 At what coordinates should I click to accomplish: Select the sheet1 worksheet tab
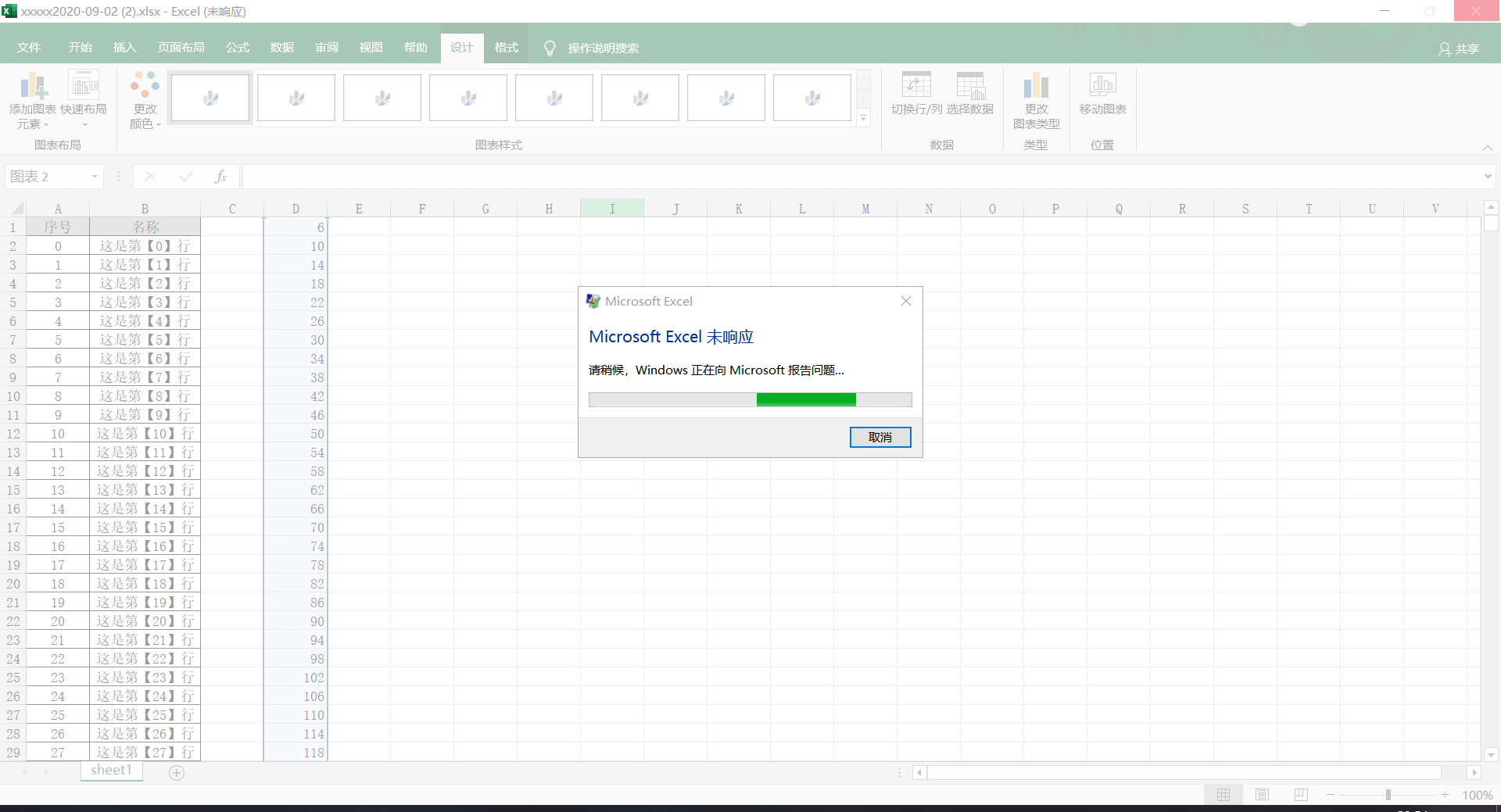[111, 771]
